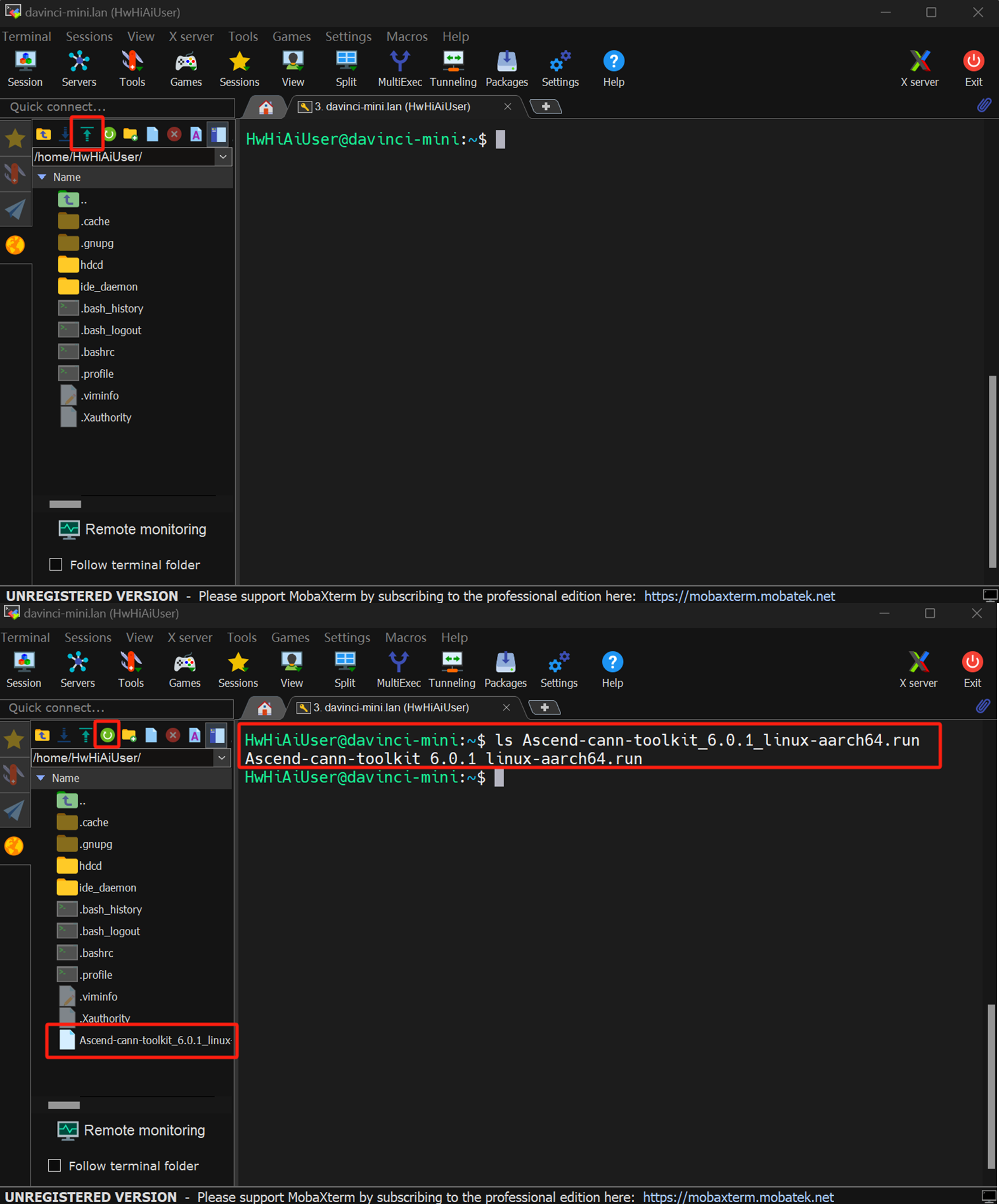Open the View menu in lower window
Screen dimensions: 999x1204
click(139, 637)
